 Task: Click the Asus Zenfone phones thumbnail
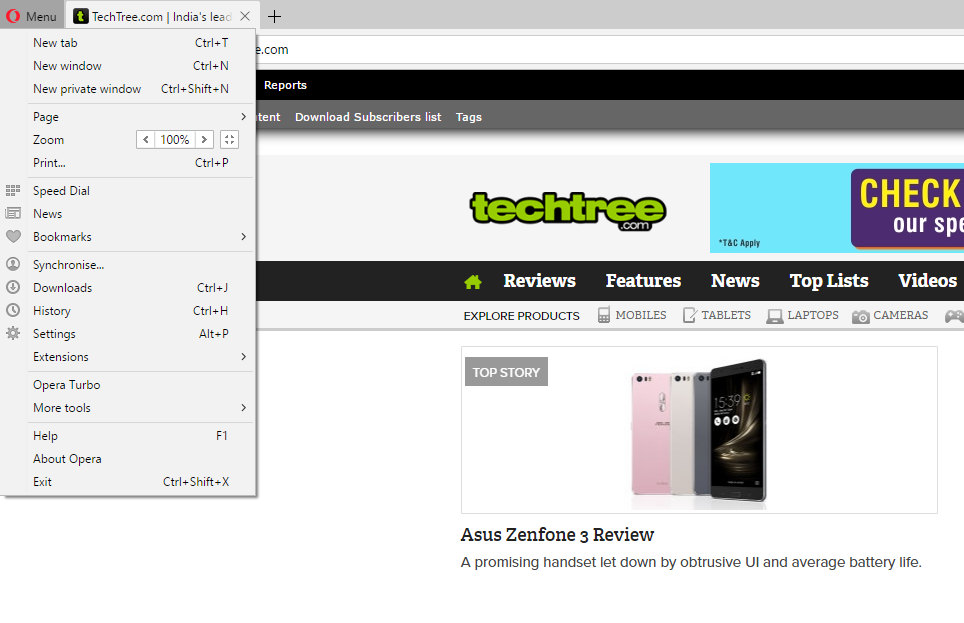tap(699, 430)
